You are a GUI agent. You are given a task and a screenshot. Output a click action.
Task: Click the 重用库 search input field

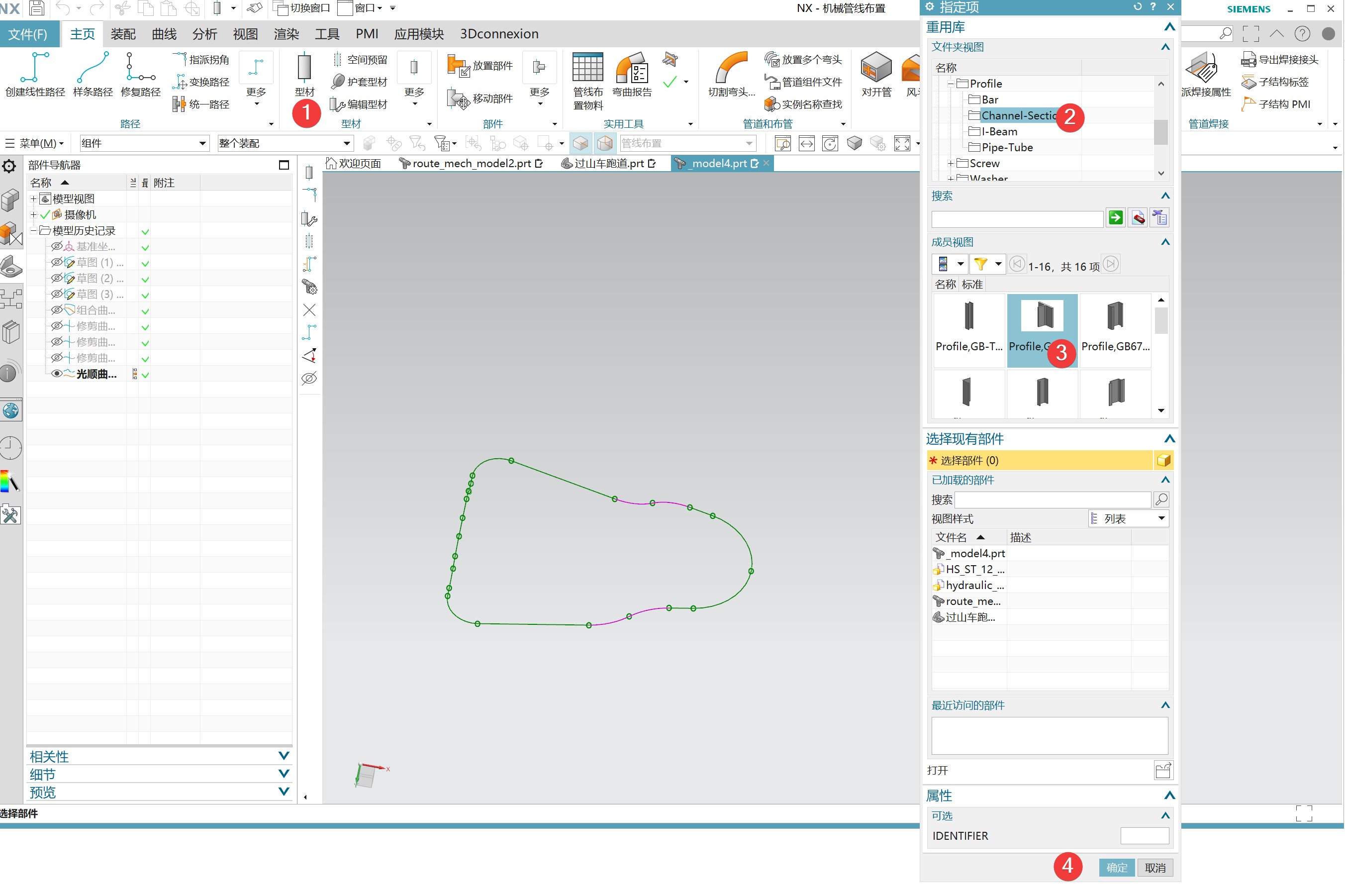[x=1017, y=219]
